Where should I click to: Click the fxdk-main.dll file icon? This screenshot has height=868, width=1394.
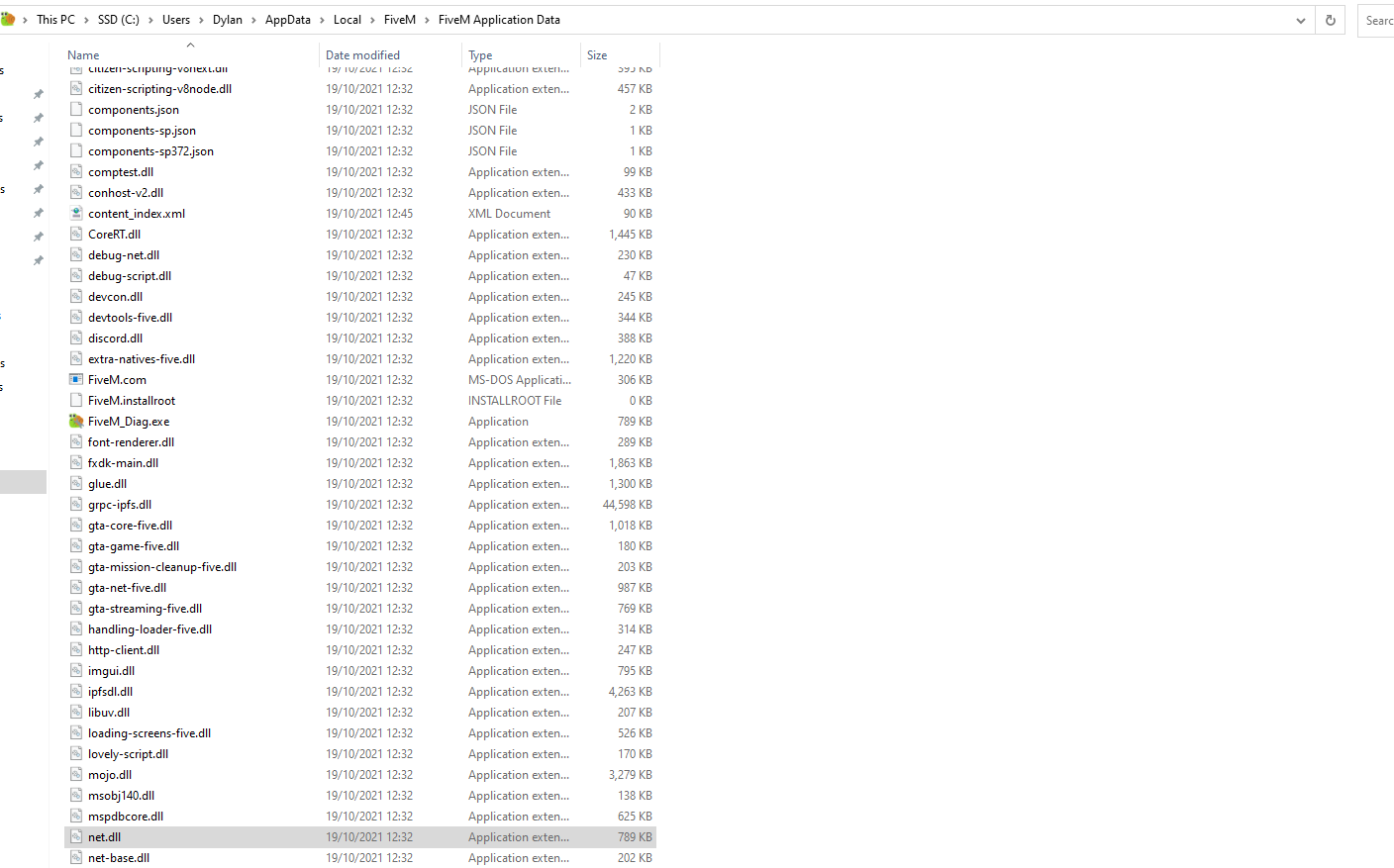tap(76, 462)
